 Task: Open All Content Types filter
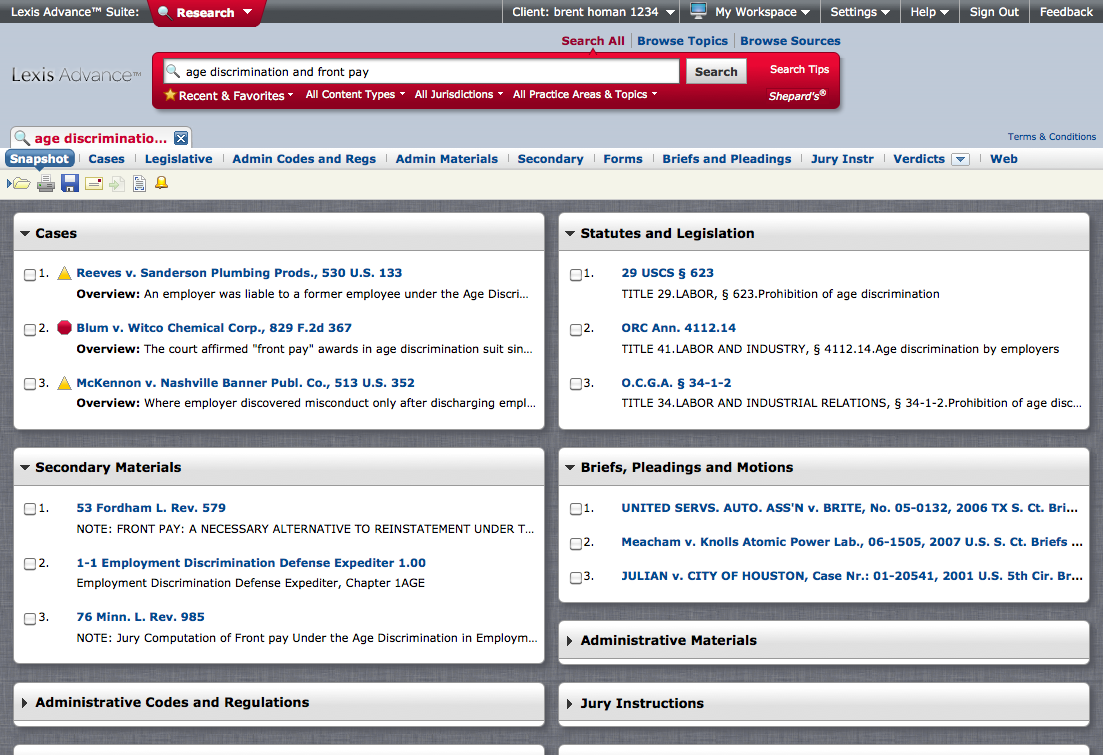pyautogui.click(x=355, y=94)
